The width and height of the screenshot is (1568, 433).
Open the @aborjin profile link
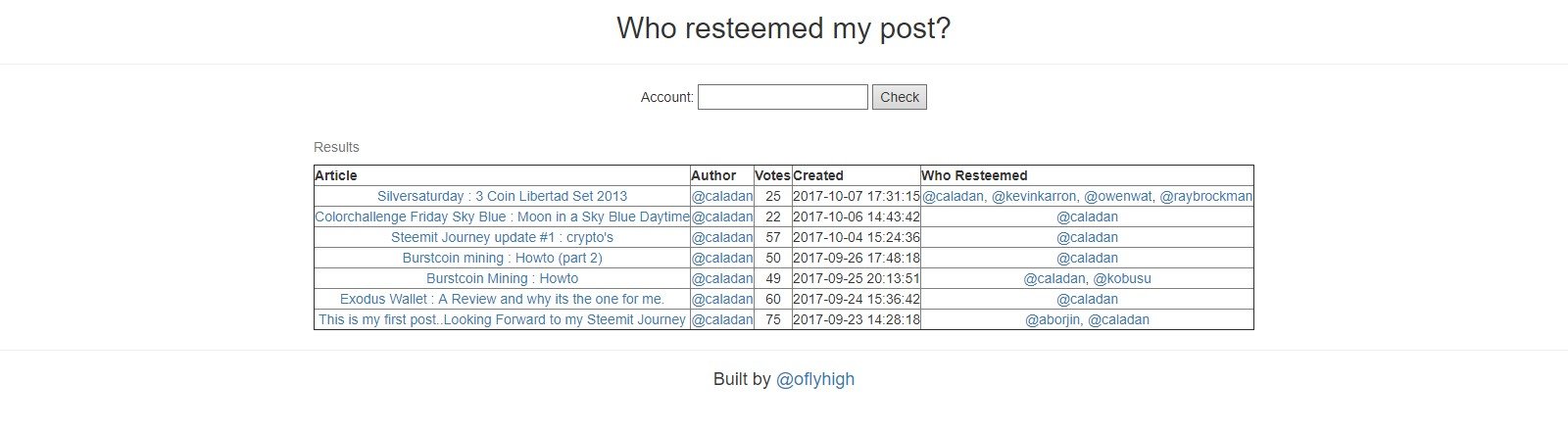click(1053, 319)
